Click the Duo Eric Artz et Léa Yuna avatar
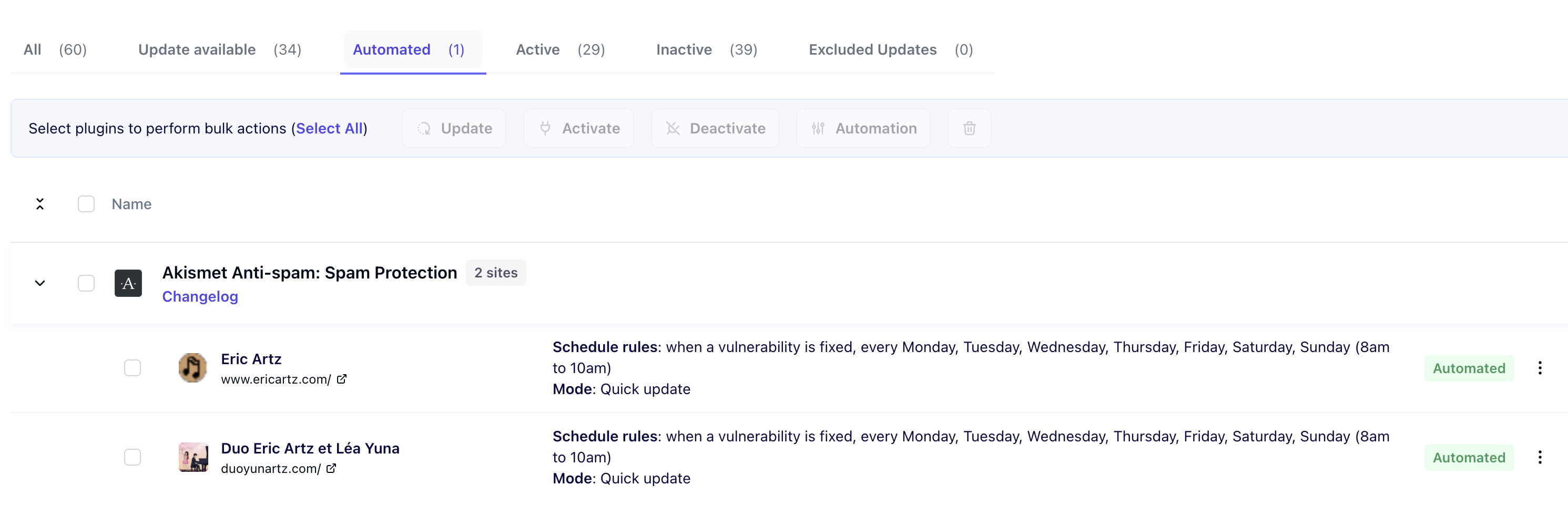Image resolution: width=1568 pixels, height=516 pixels. pos(193,457)
